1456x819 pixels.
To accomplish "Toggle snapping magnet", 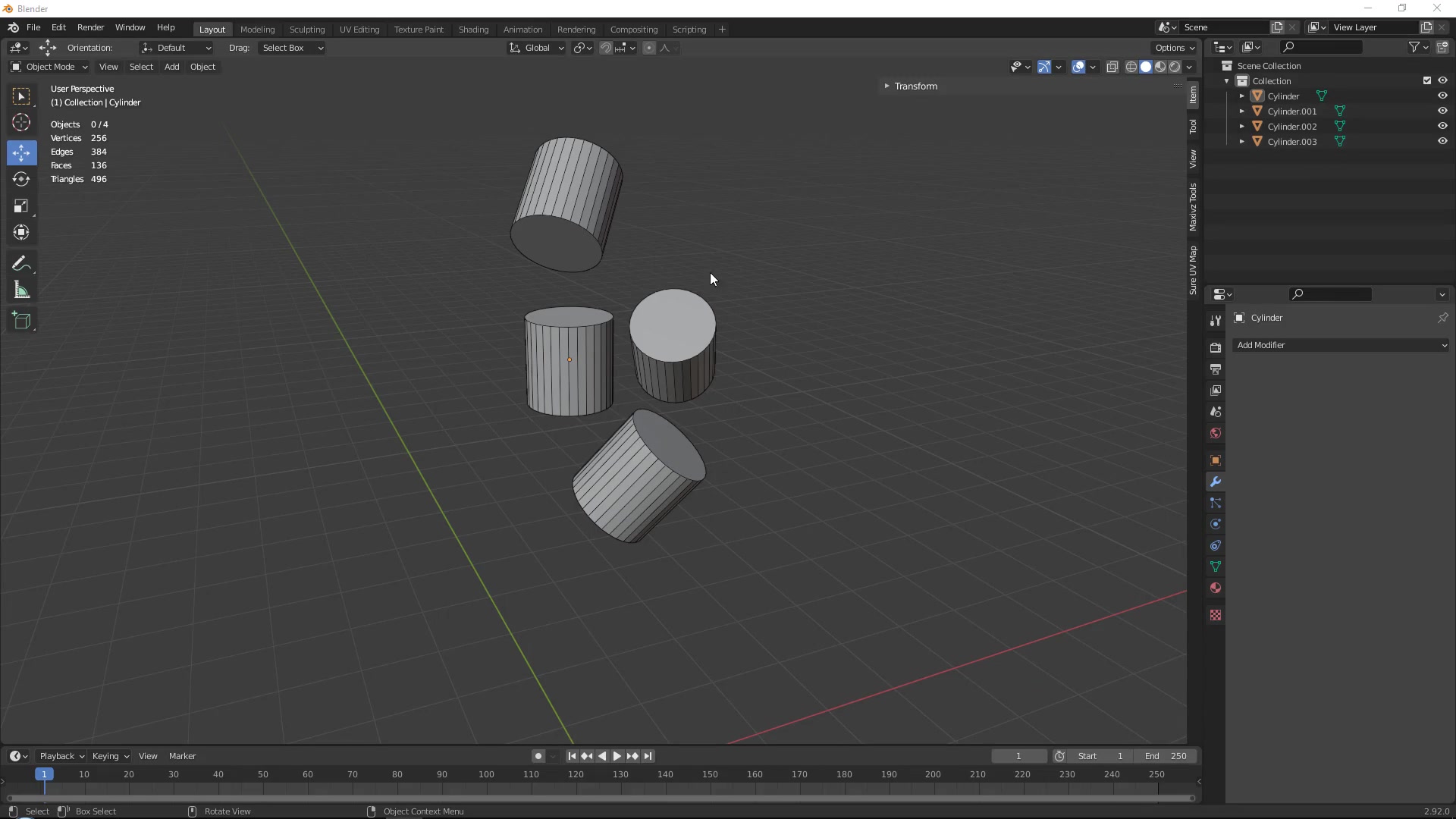I will coord(605,48).
